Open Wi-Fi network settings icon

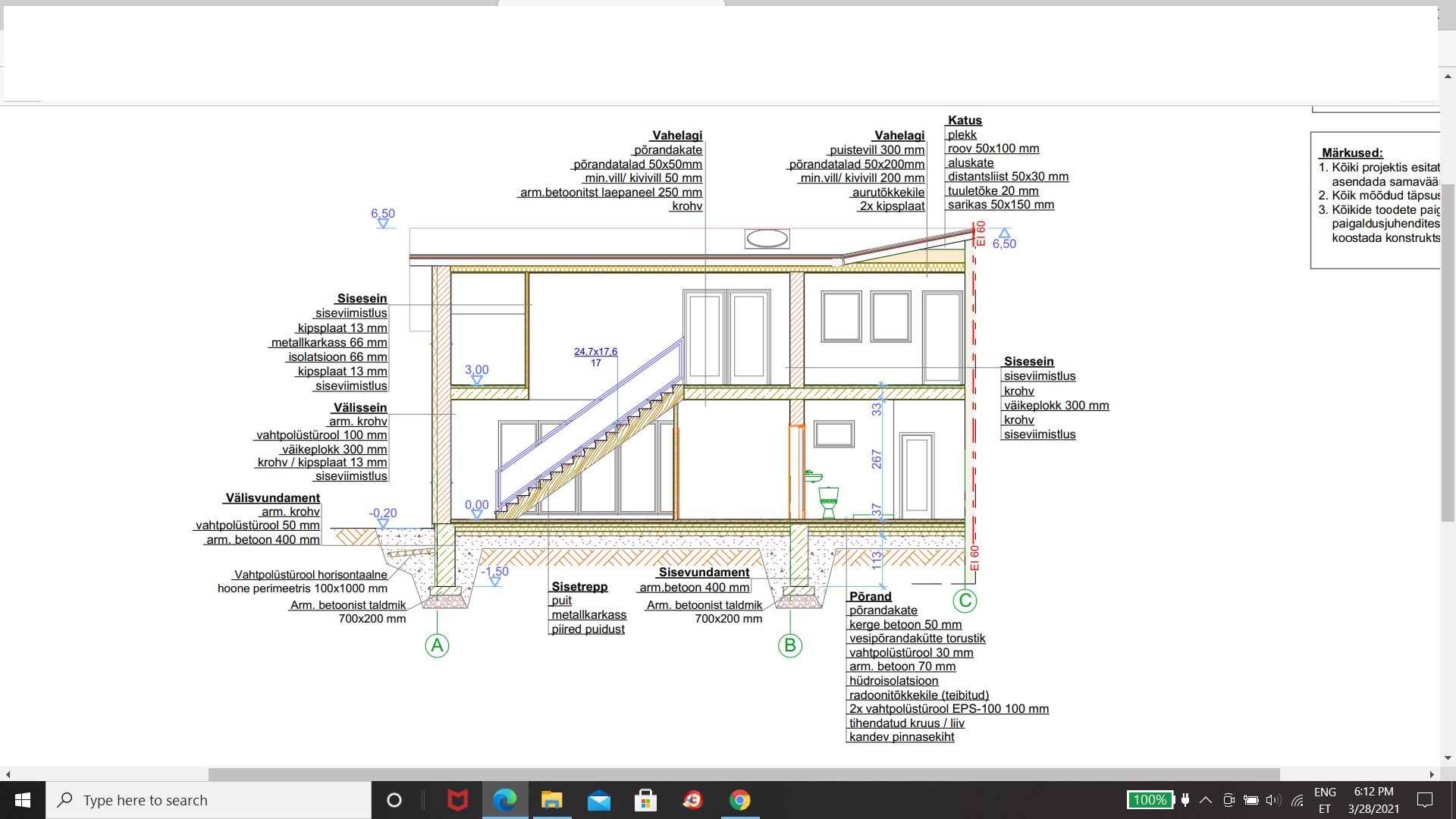tap(1298, 800)
